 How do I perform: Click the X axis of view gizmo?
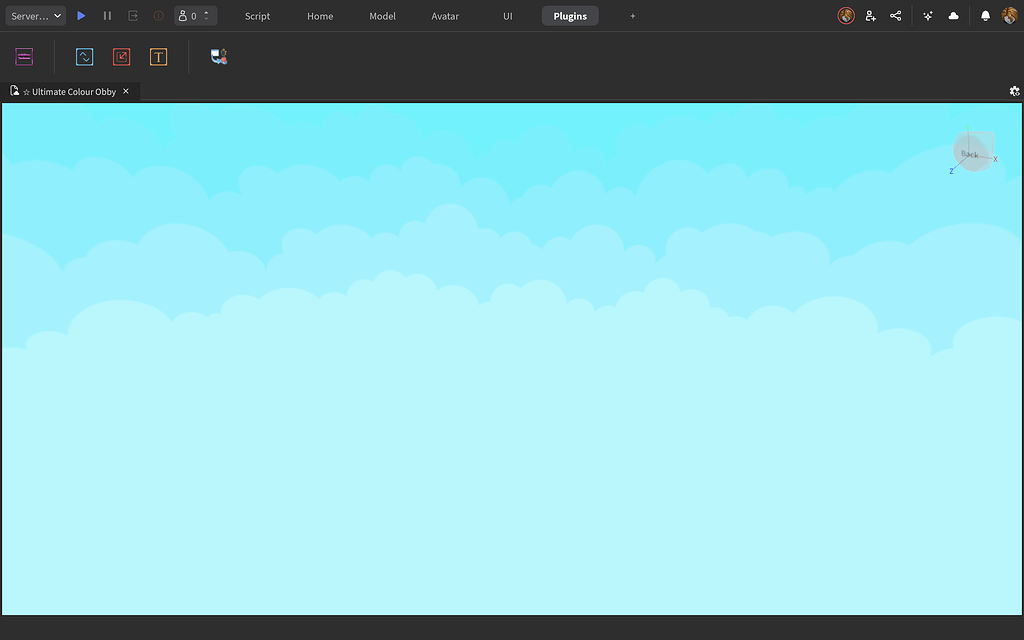995,159
